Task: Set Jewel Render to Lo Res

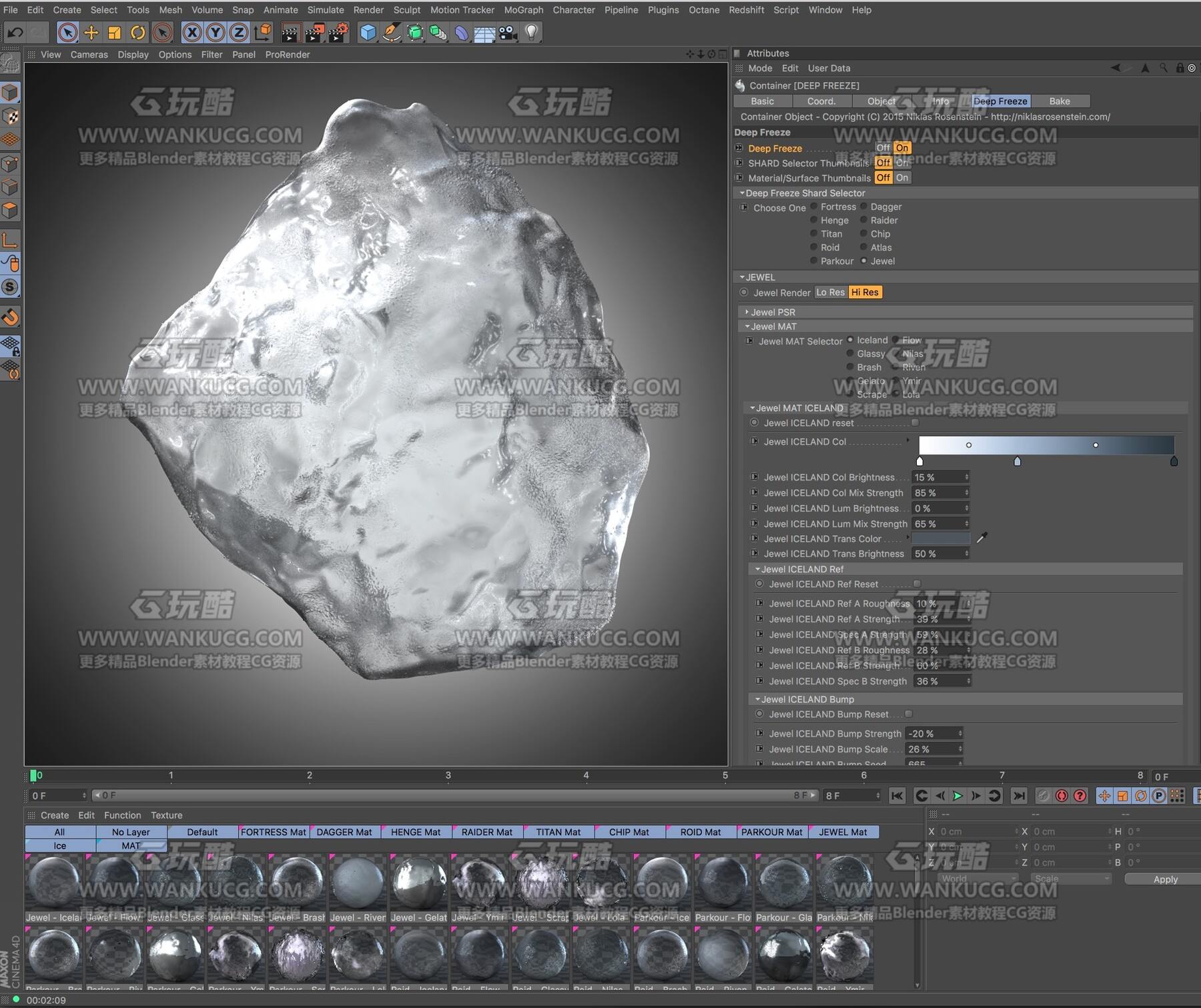Action: [x=831, y=292]
